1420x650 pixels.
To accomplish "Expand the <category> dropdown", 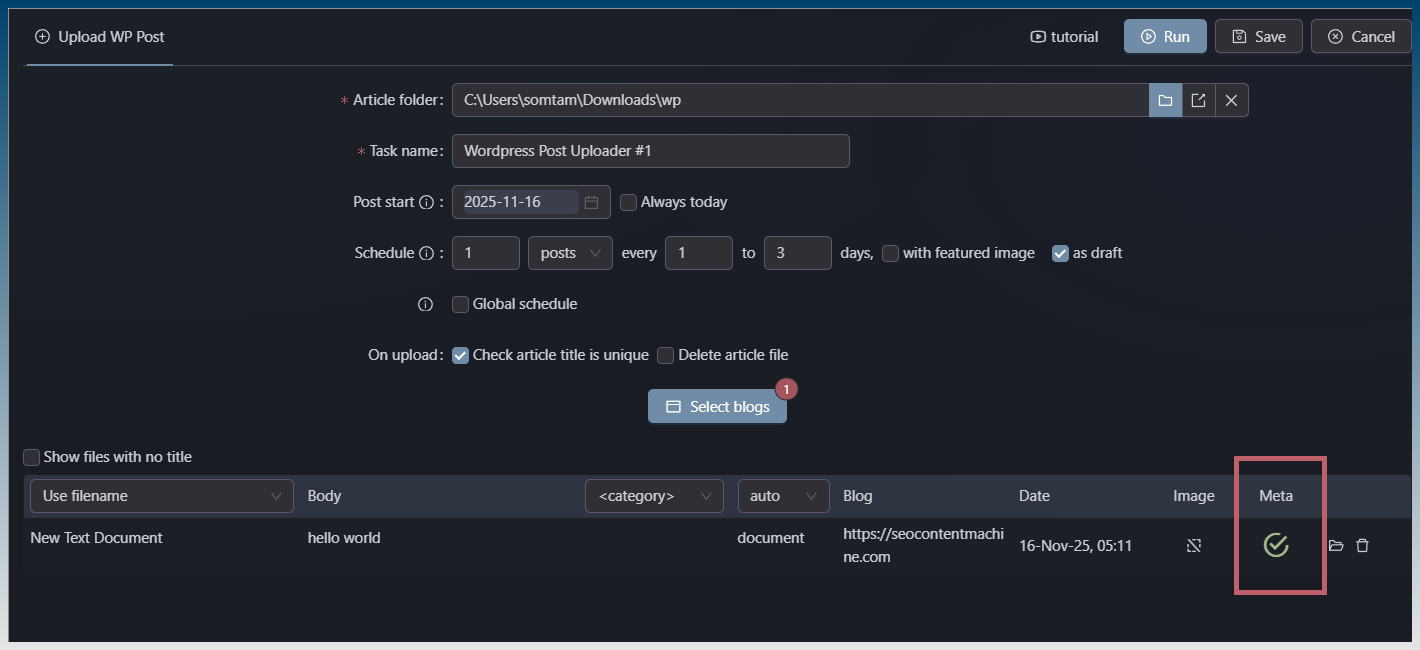I will pos(654,496).
